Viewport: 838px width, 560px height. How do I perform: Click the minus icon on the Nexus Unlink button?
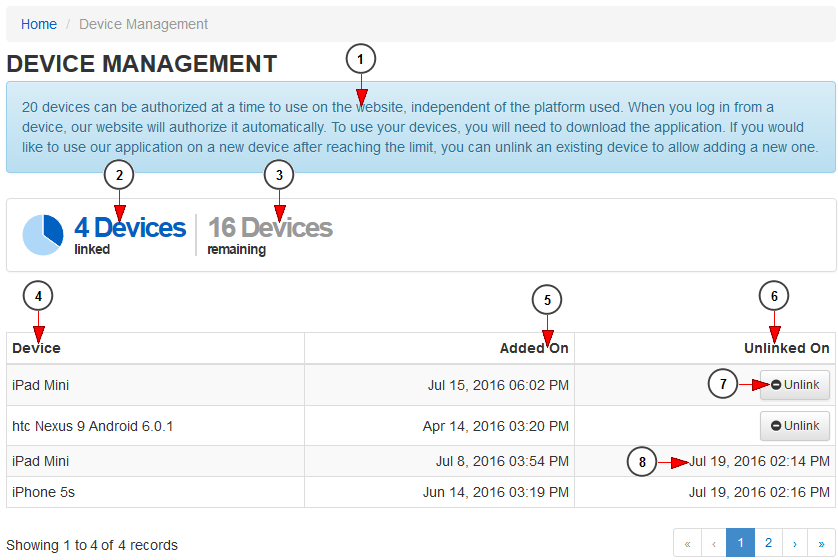[776, 426]
